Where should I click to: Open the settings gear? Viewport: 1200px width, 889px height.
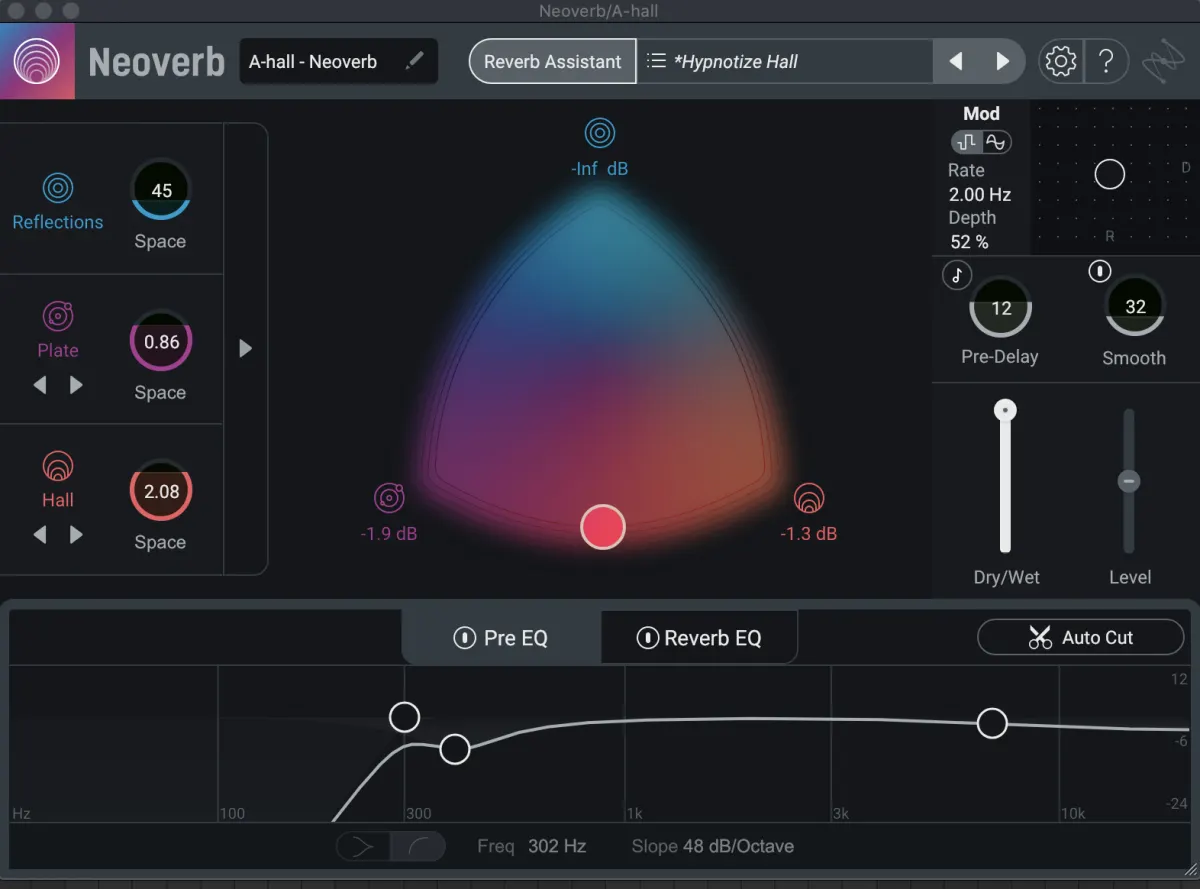[x=1060, y=62]
